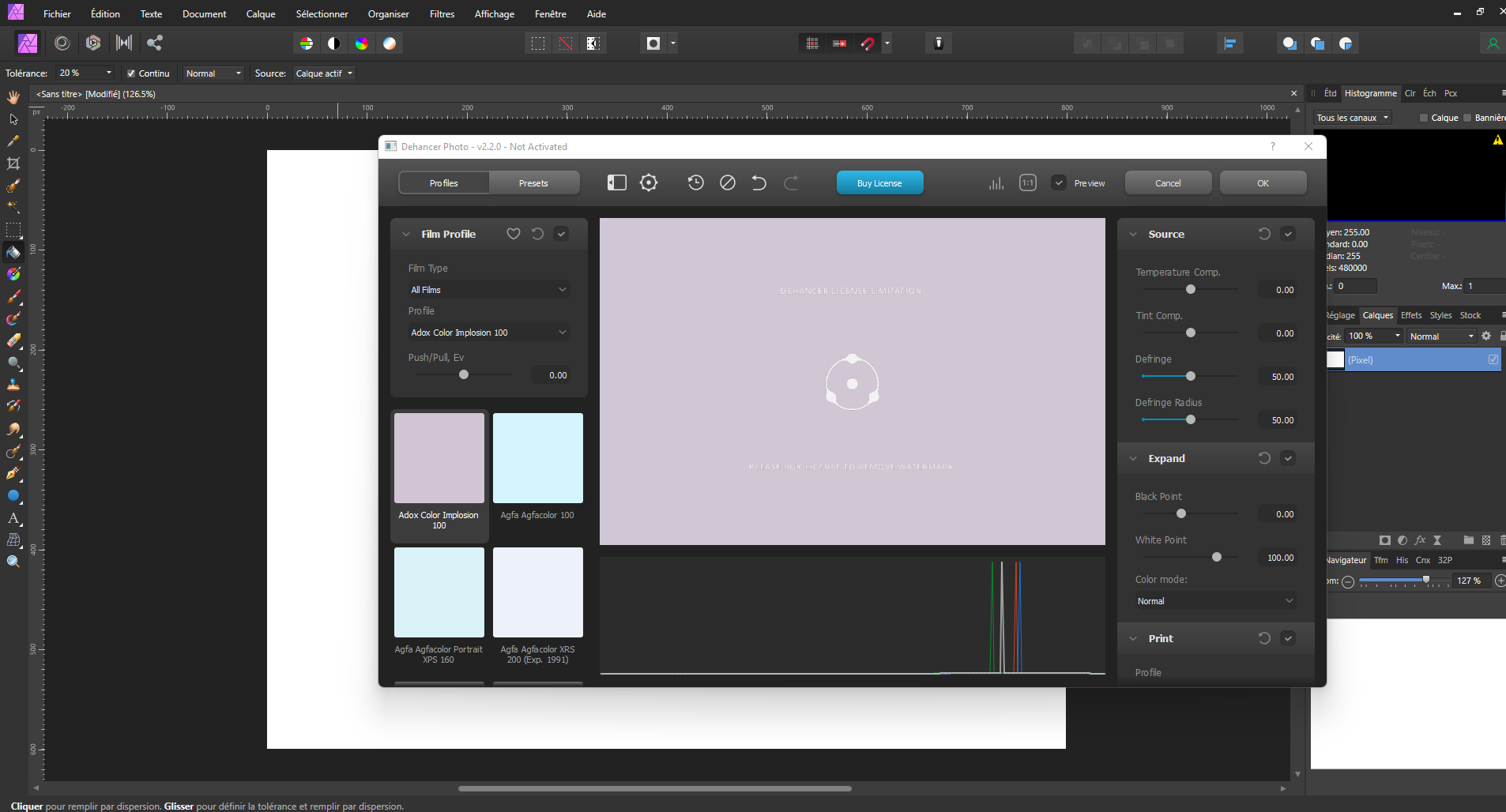Uncheck the Pixel layer visibility checkbox
Viewport: 1506px width, 812px height.
pyautogui.click(x=1492, y=359)
